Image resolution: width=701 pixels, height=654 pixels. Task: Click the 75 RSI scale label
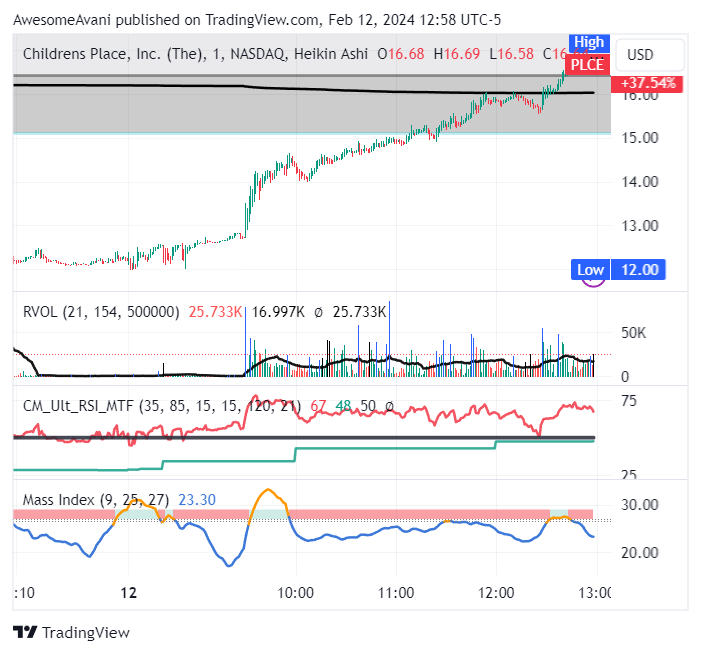tap(629, 401)
